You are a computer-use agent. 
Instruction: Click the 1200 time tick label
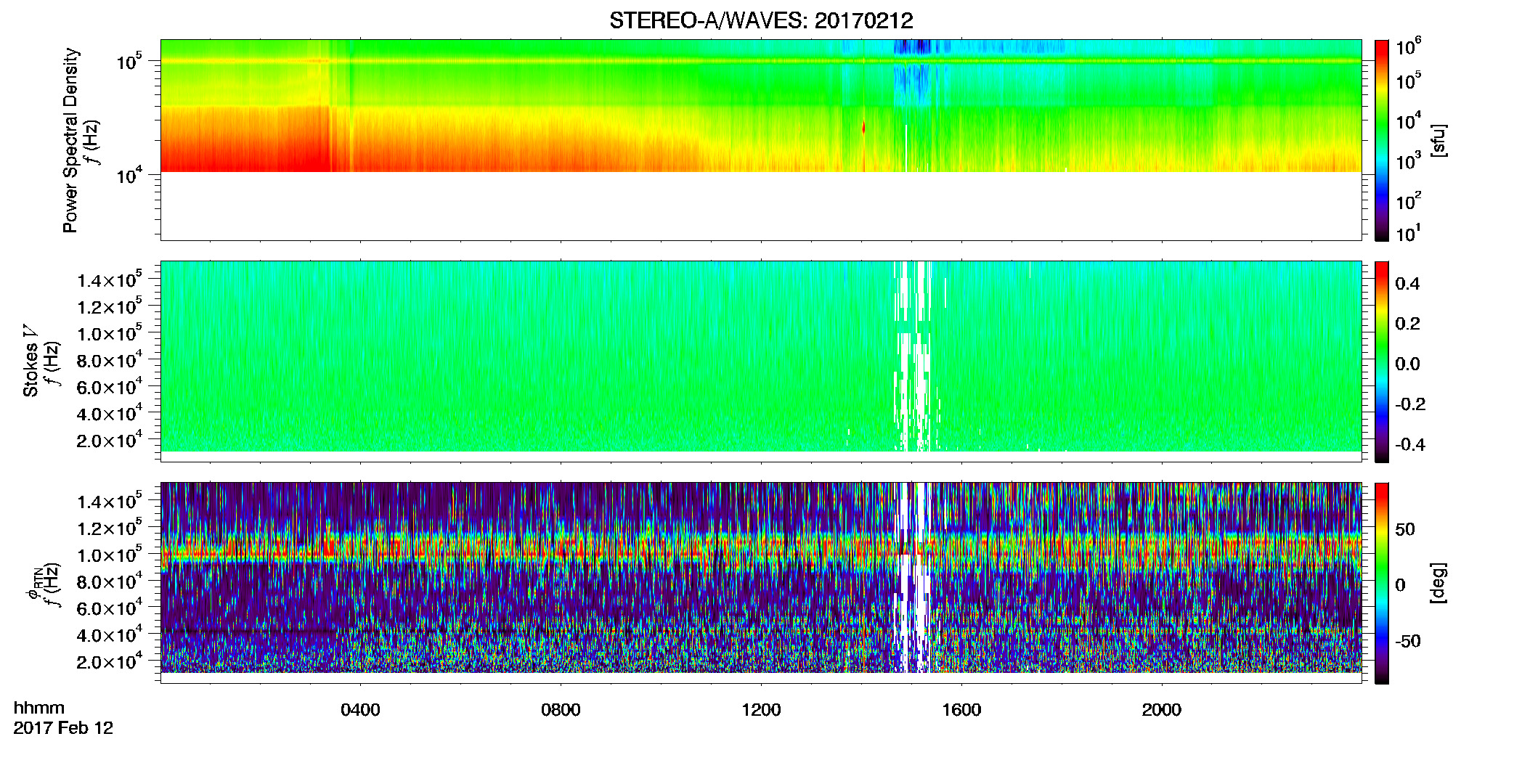(x=761, y=710)
